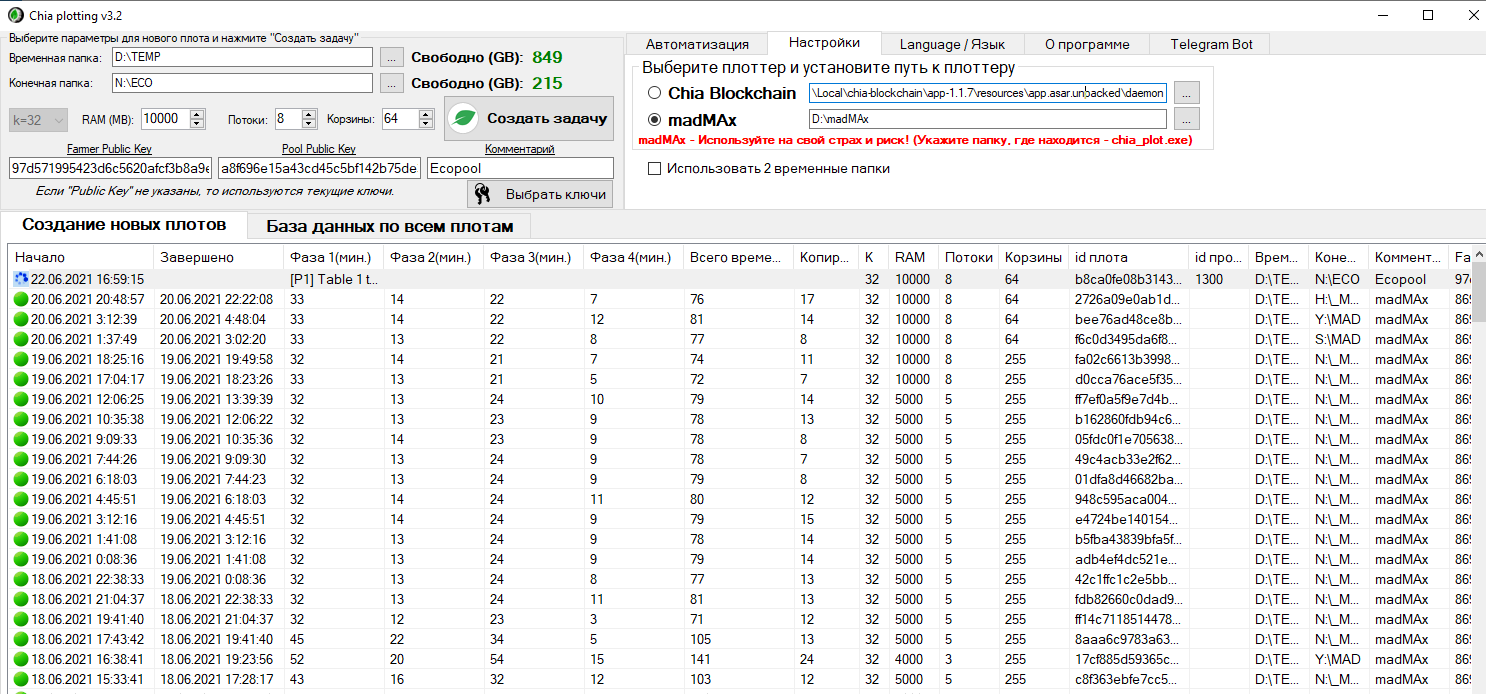Sort by Фаза 3(мин.) column header

(x=533, y=257)
